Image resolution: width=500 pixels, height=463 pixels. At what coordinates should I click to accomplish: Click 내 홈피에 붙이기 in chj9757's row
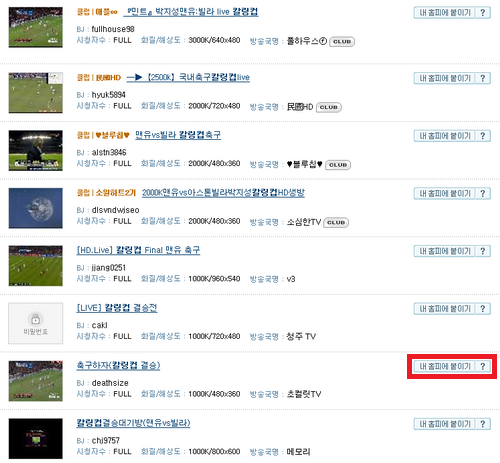(x=444, y=424)
